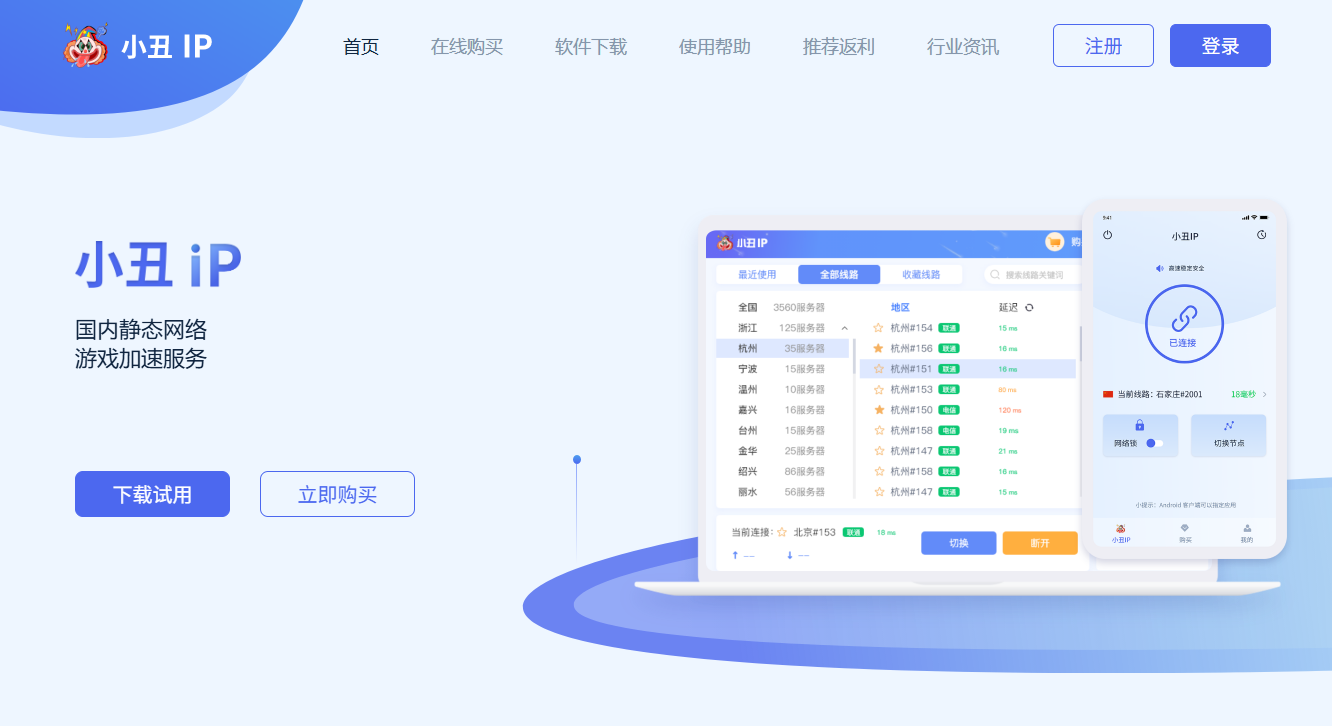Viewport: 1332px width, 726px height.
Task: Click the 地区 column header
Action: (x=900, y=308)
